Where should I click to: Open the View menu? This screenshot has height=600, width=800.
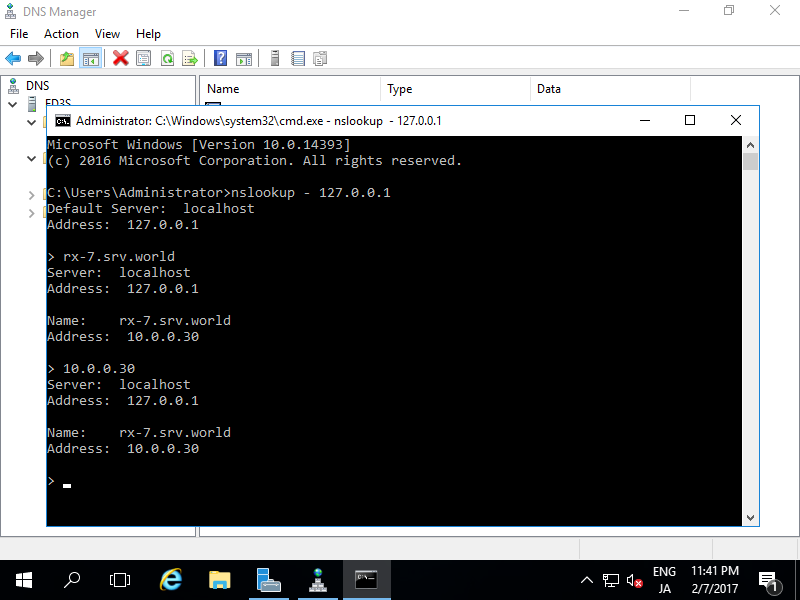(x=107, y=33)
